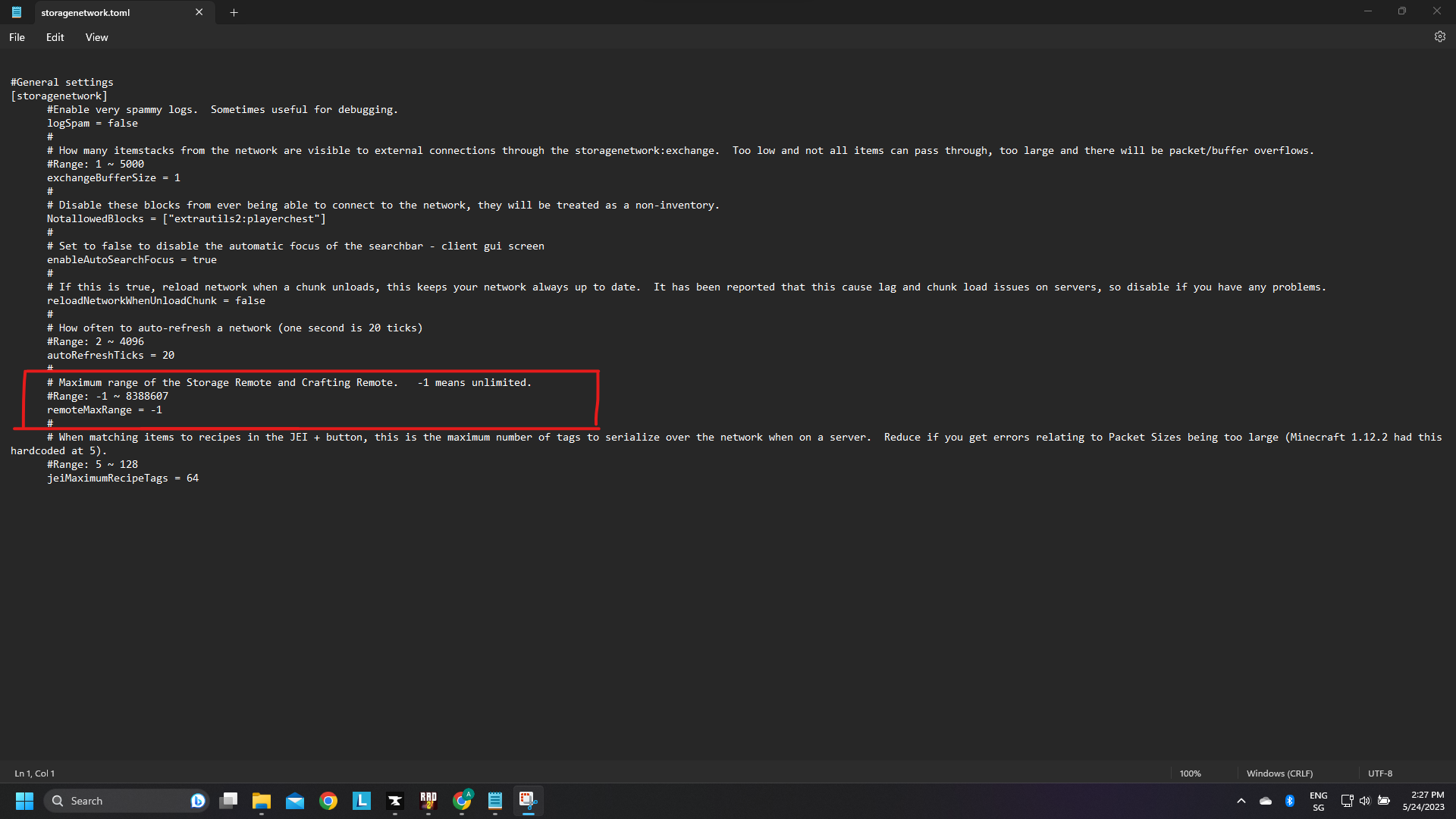Launch CurseForge from the taskbar

(x=395, y=801)
